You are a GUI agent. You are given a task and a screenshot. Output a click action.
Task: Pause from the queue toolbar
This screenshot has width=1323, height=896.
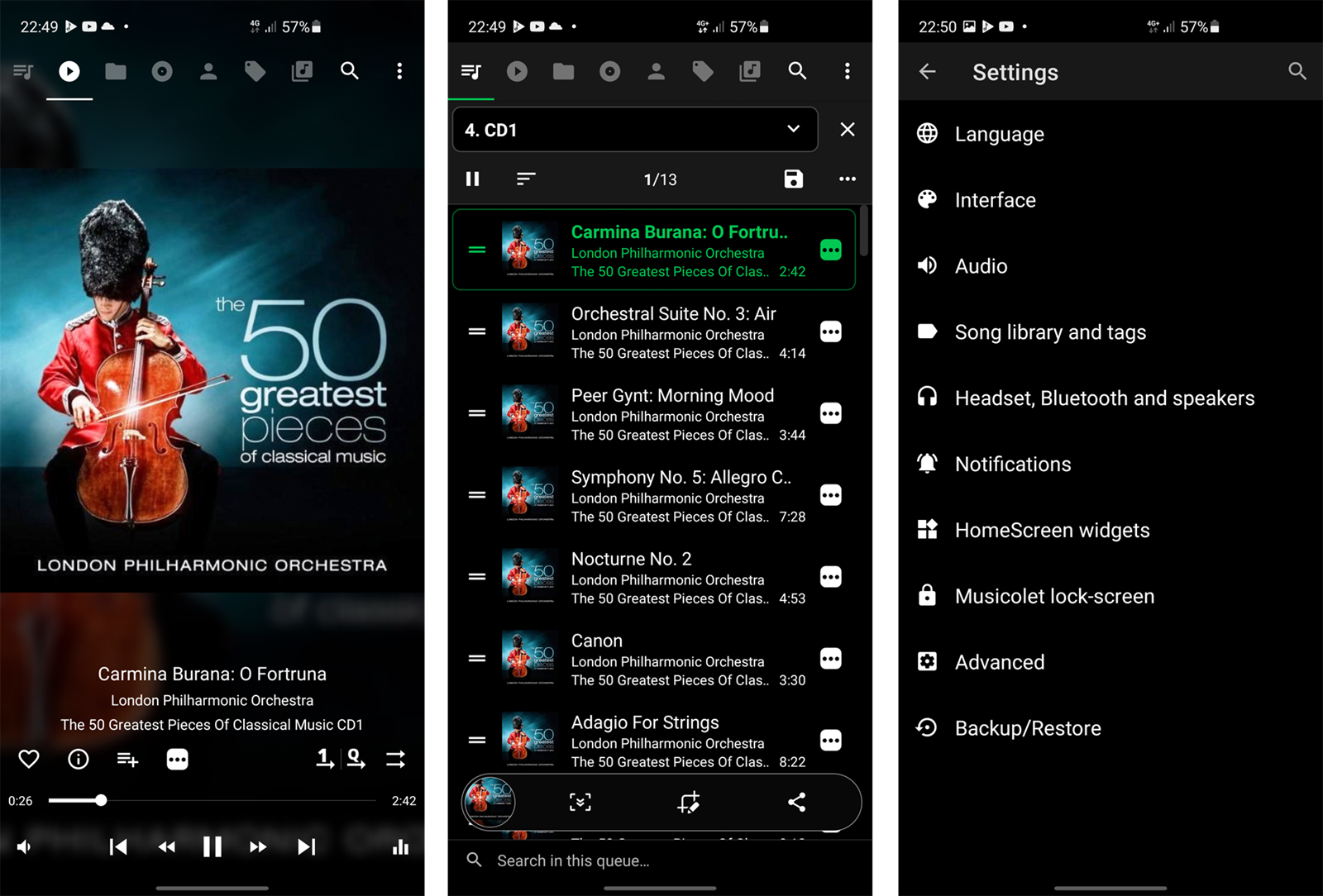(x=472, y=179)
